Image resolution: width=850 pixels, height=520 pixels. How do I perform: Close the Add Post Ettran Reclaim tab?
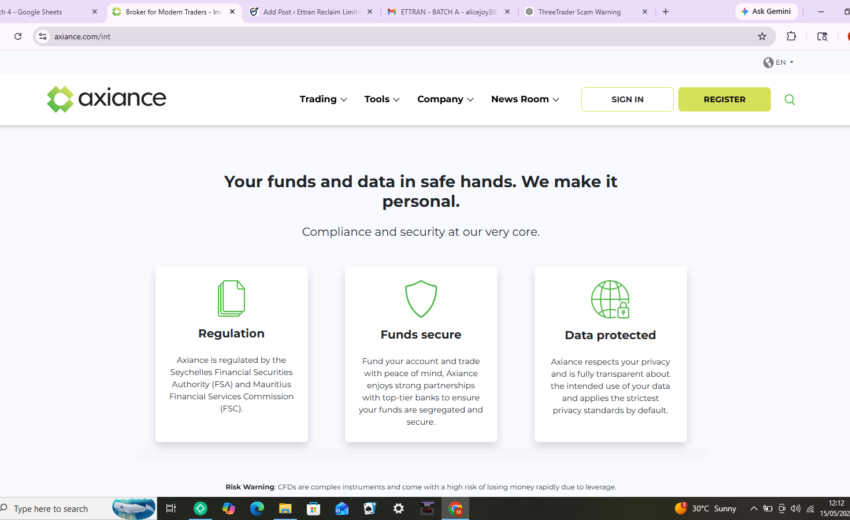pos(370,11)
